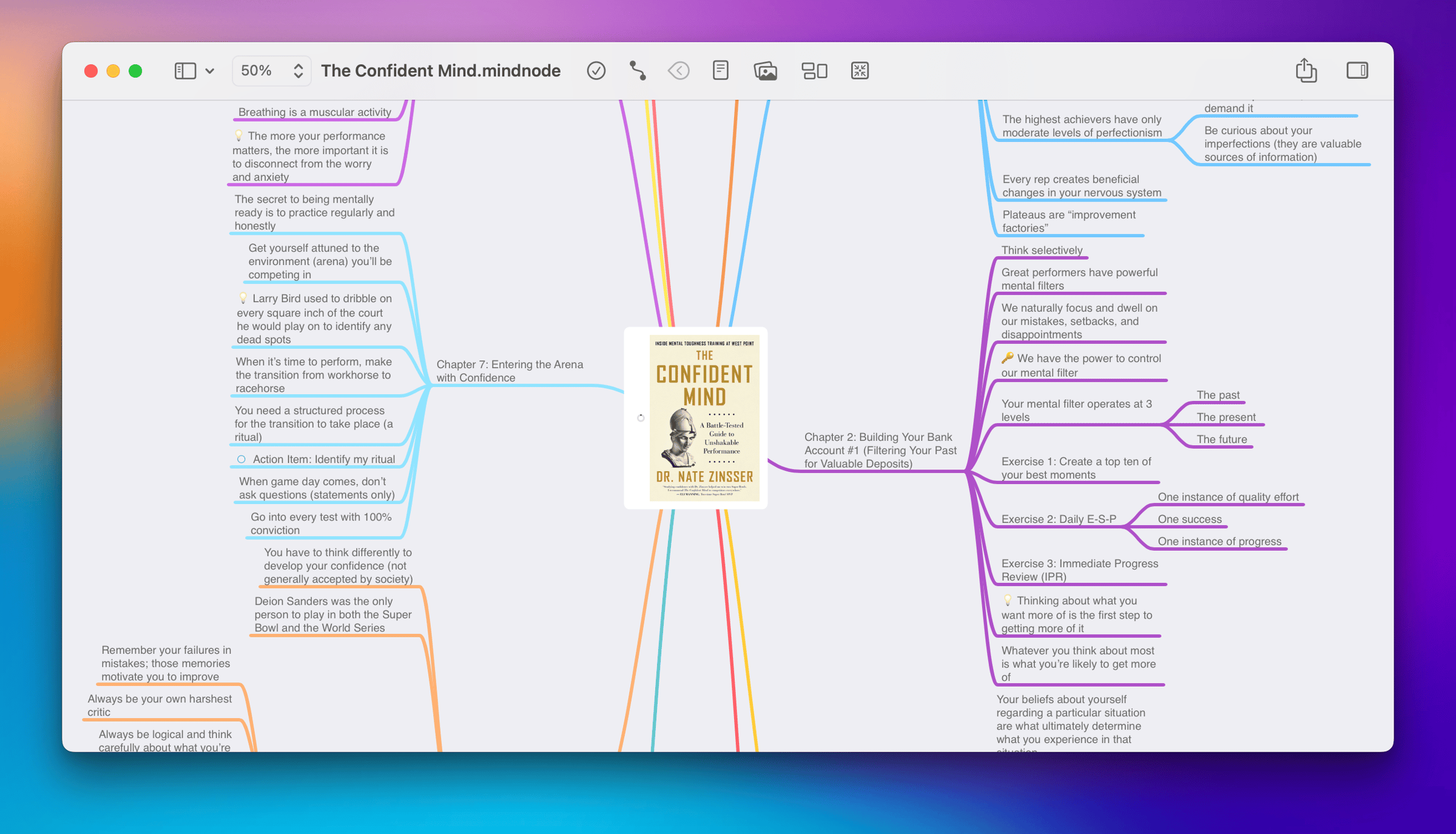Click the green fullscreen window button
This screenshot has width=1456, height=834.
point(135,71)
